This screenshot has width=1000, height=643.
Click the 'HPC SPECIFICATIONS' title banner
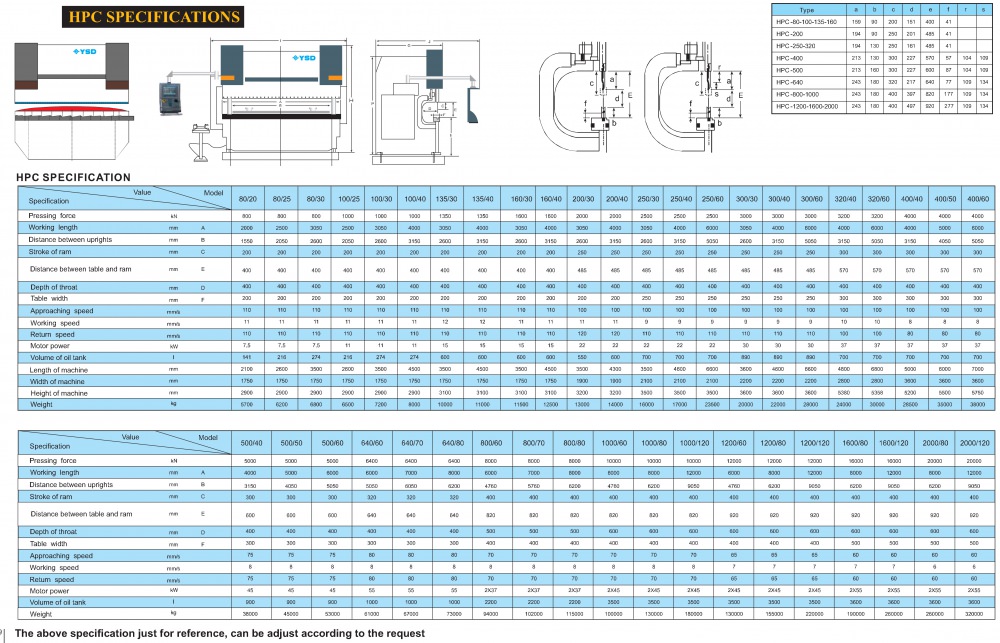[153, 17]
